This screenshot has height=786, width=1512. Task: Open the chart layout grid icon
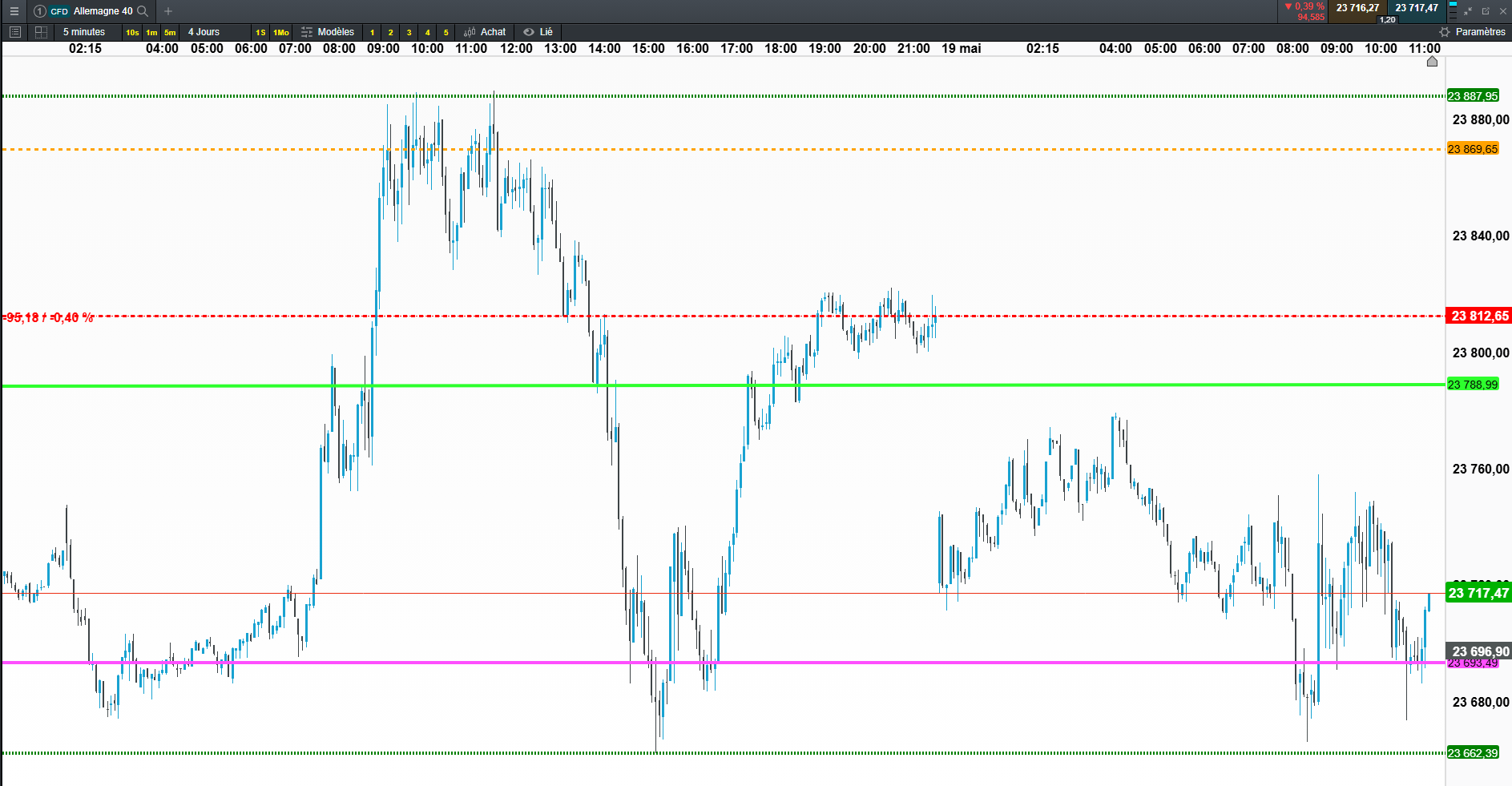click(41, 32)
